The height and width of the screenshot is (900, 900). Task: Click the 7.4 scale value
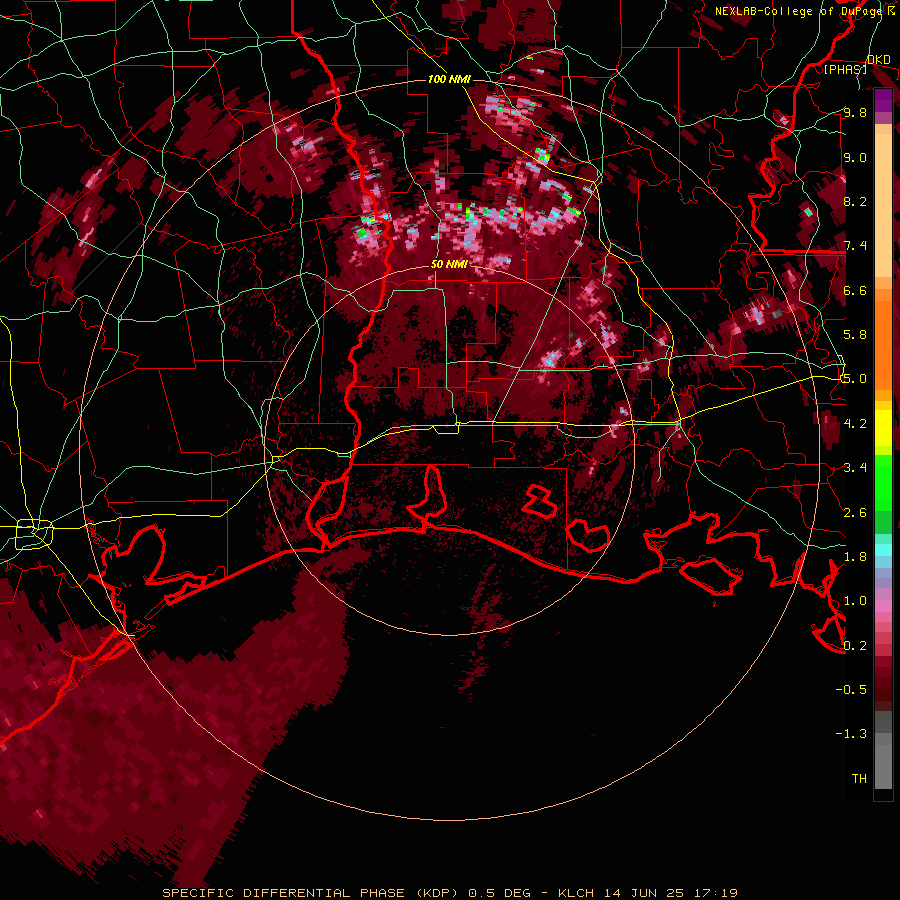pos(855,246)
